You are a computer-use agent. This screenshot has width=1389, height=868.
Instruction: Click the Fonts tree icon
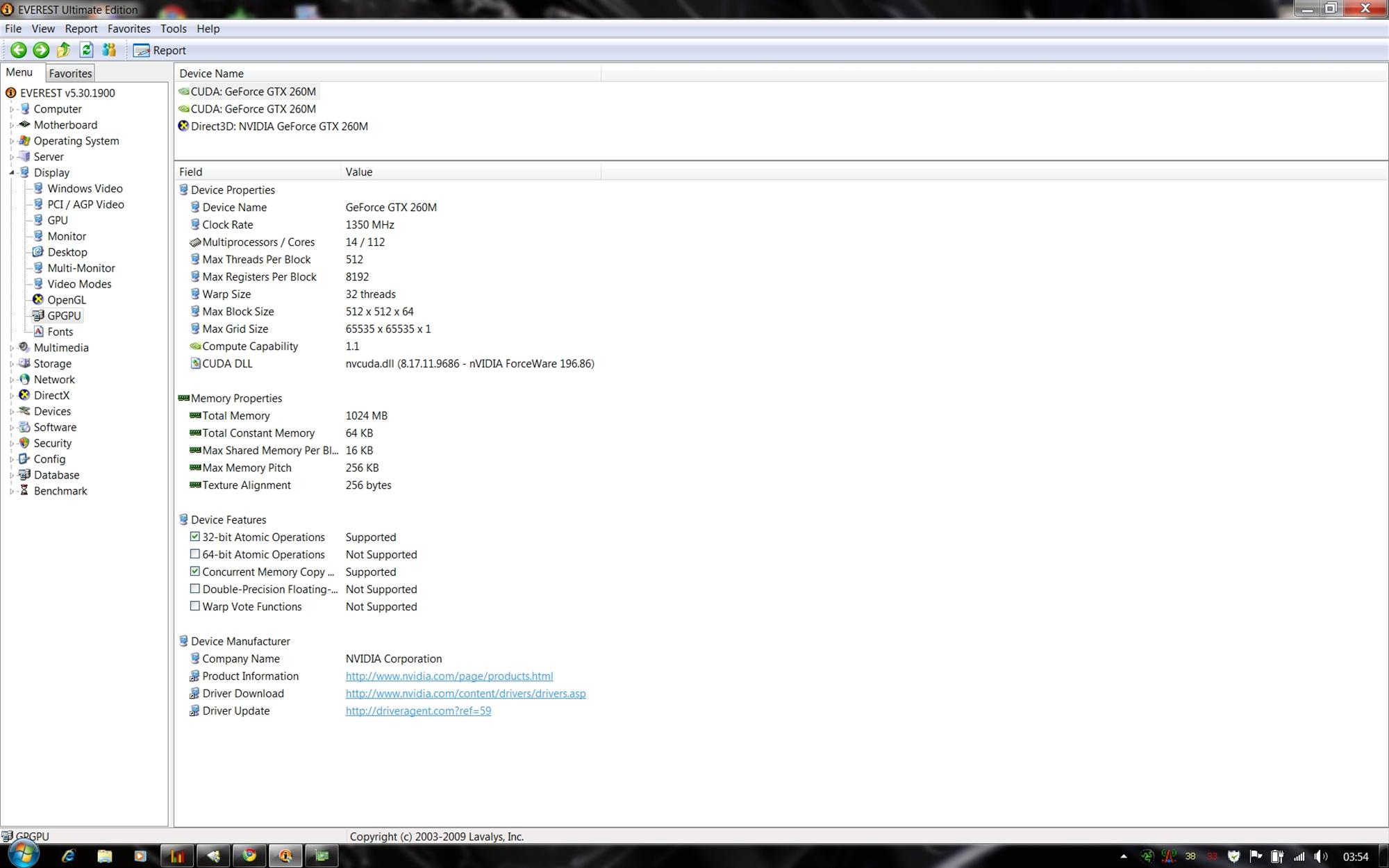point(38,332)
